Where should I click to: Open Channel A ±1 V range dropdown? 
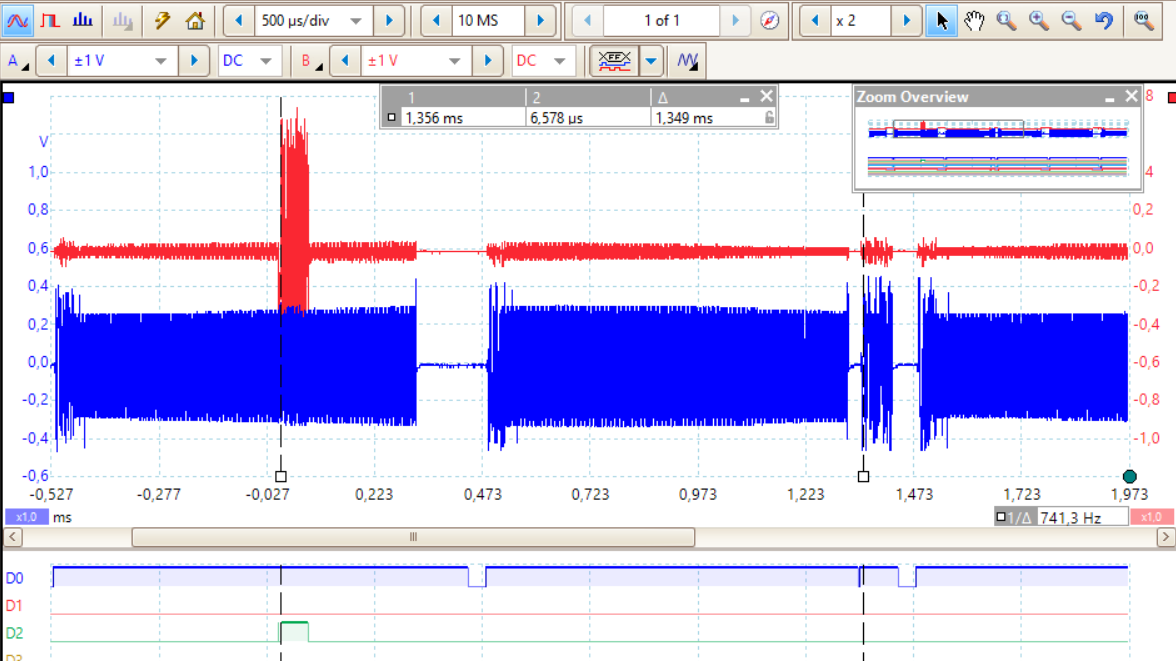(160, 61)
